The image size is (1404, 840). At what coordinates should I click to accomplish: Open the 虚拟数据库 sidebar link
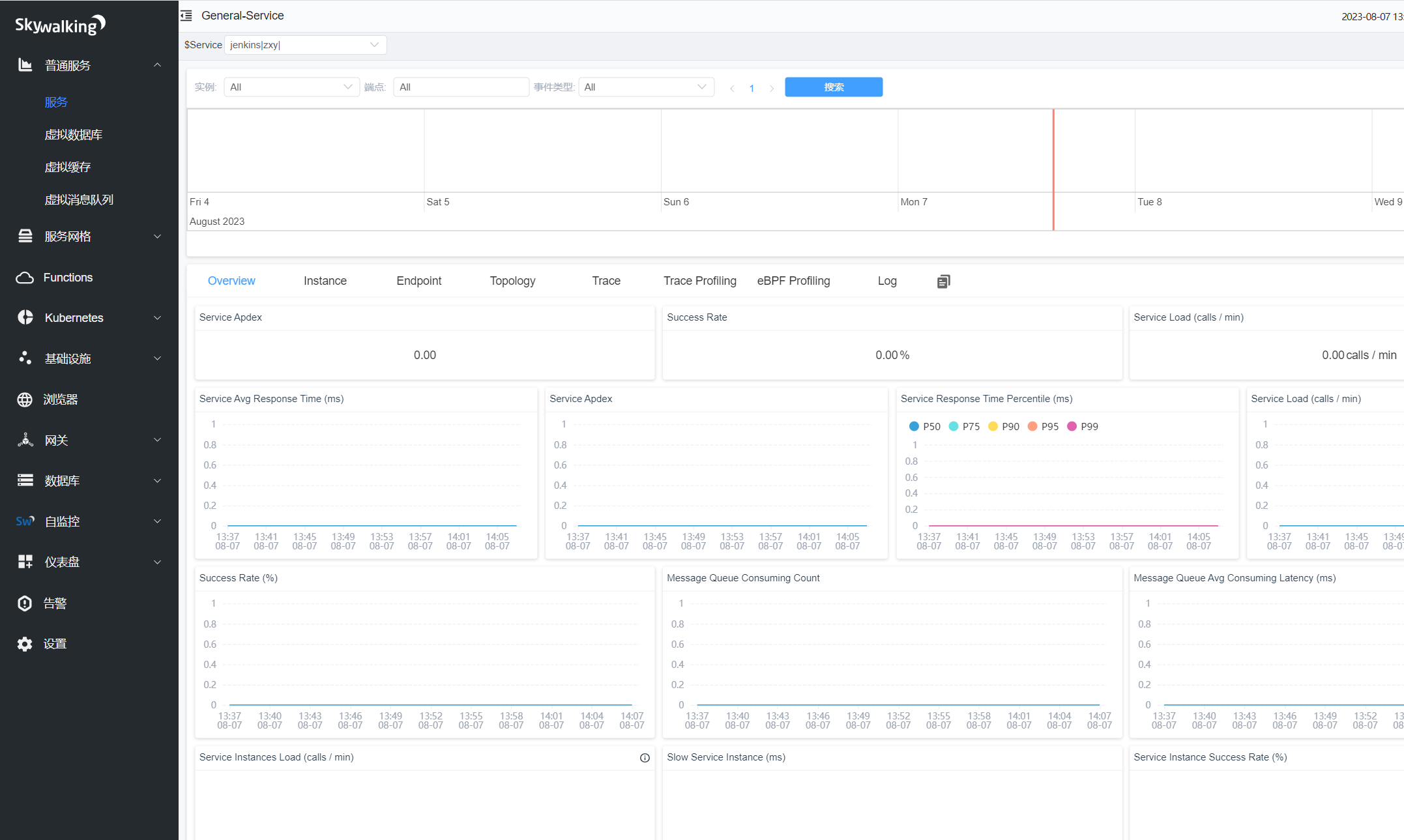pyautogui.click(x=73, y=135)
